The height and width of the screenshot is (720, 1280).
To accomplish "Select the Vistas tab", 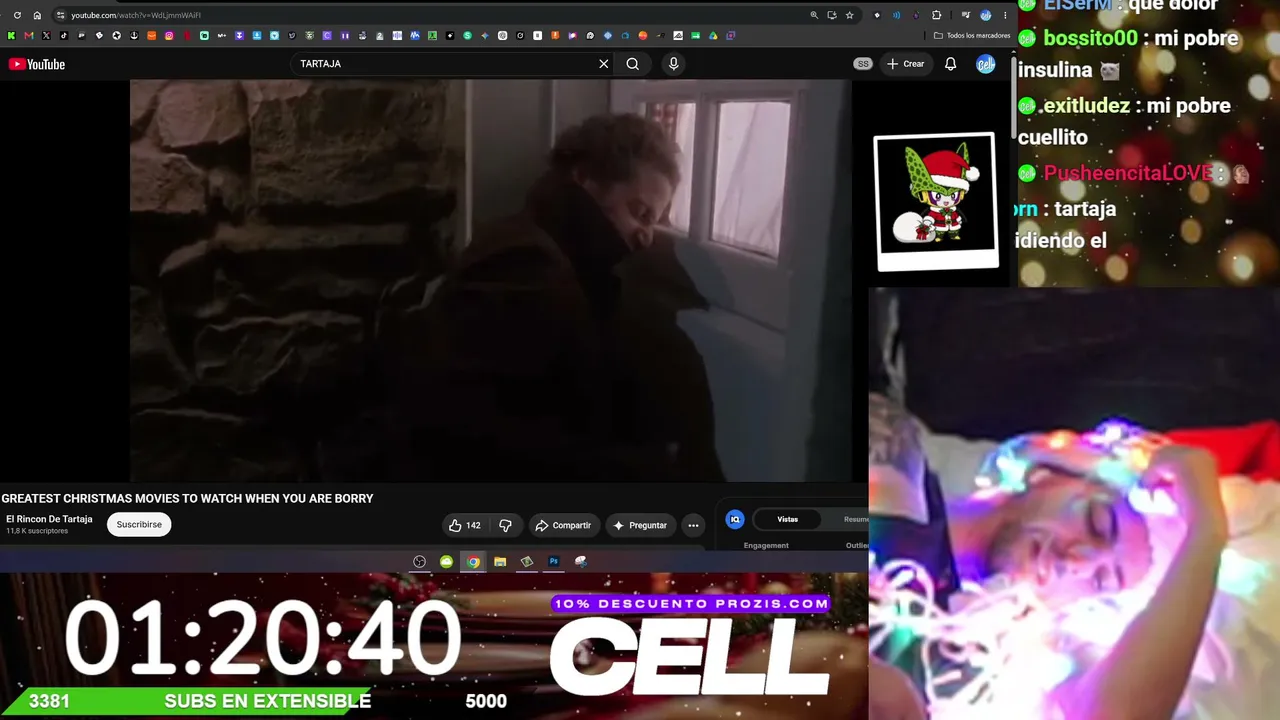I will click(x=788, y=519).
